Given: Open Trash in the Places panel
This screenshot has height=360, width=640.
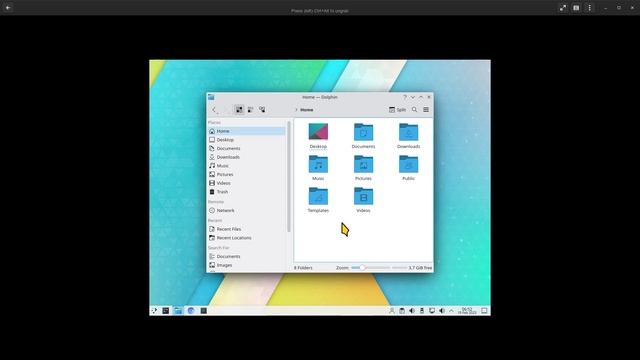Looking at the screenshot, I should (x=247, y=192).
